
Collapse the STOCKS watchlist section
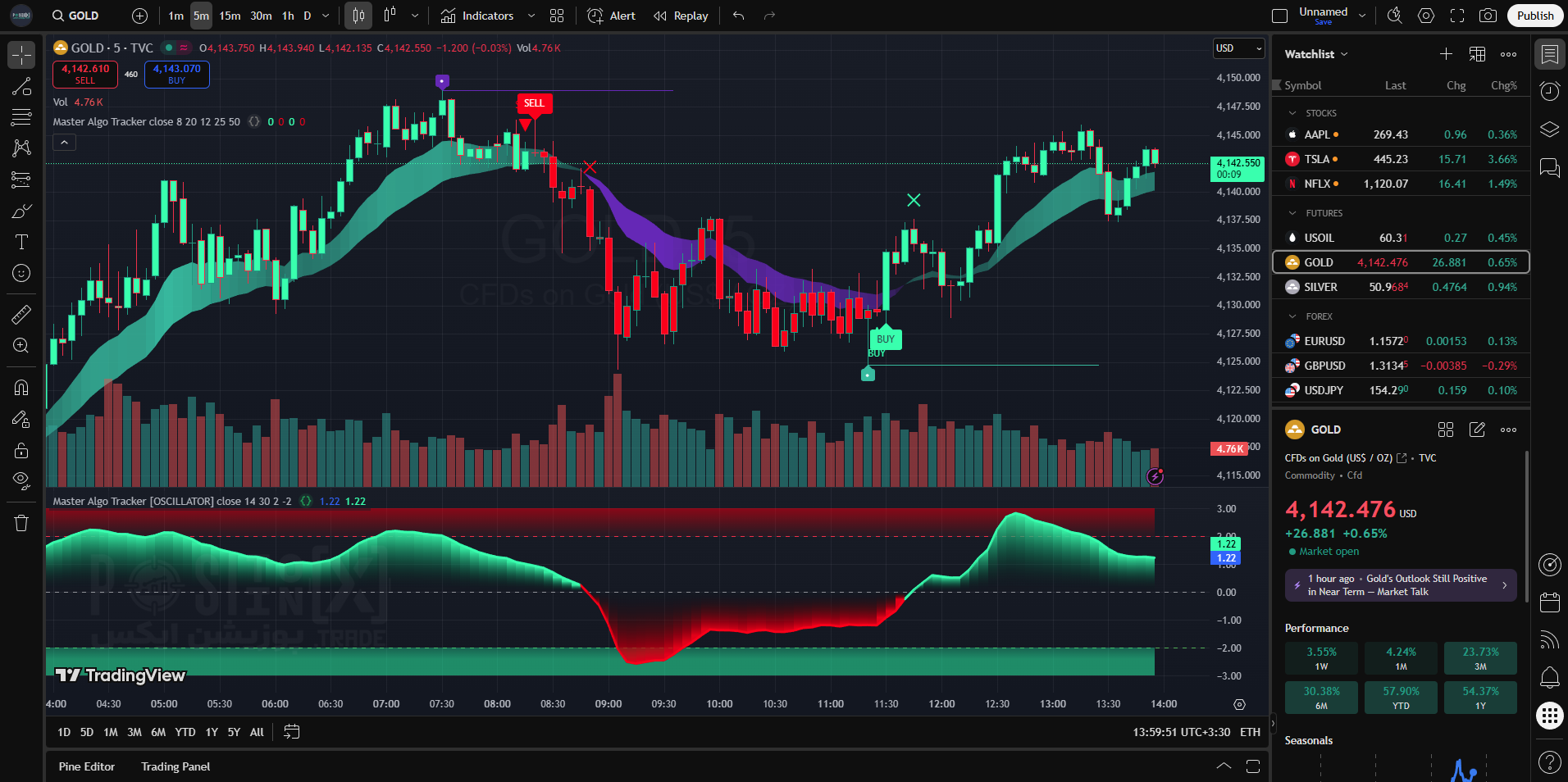point(1293,113)
